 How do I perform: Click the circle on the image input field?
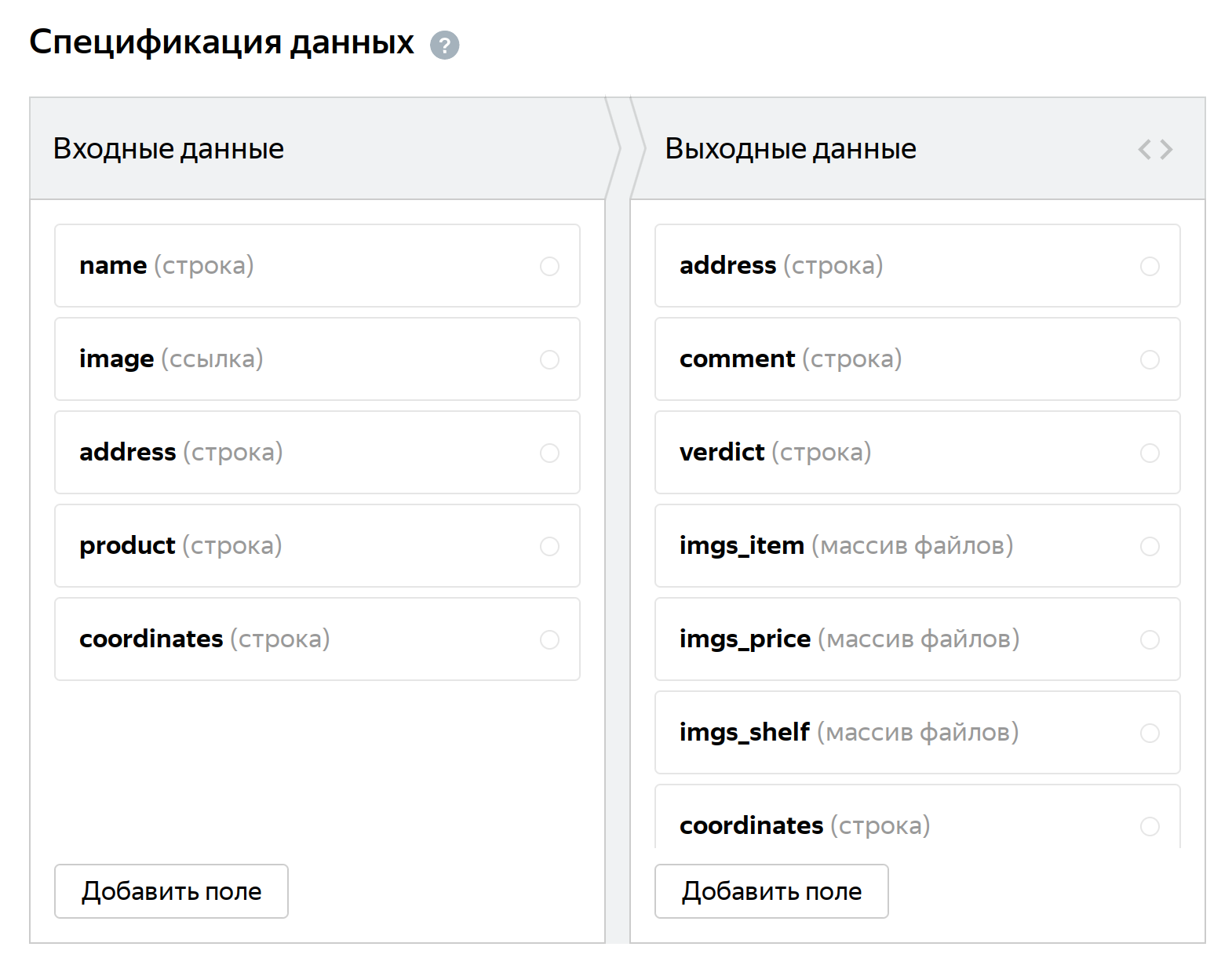pyautogui.click(x=549, y=359)
